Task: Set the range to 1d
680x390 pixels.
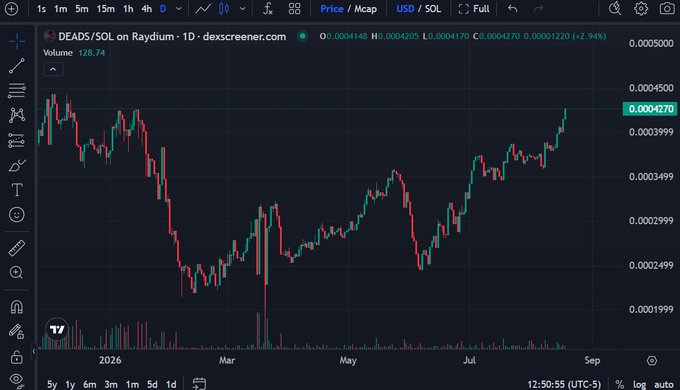Action: coord(171,384)
